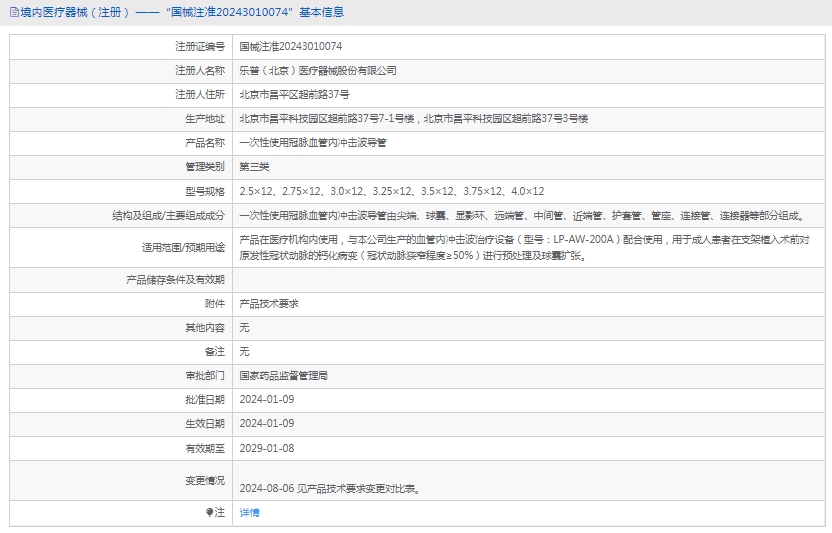Click the 生效日期 value 2024-01-09
The height and width of the screenshot is (533, 832).
[267, 423]
